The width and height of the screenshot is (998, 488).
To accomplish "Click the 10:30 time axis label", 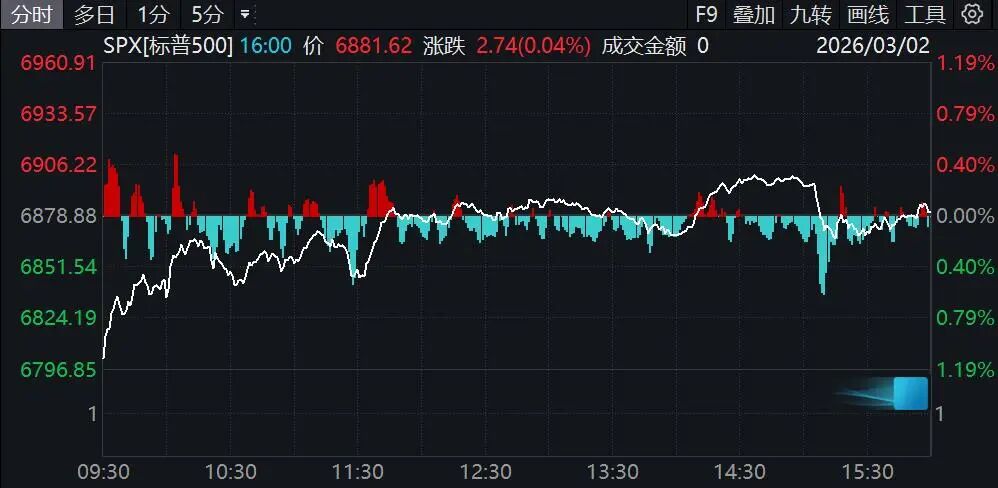I will click(x=230, y=471).
